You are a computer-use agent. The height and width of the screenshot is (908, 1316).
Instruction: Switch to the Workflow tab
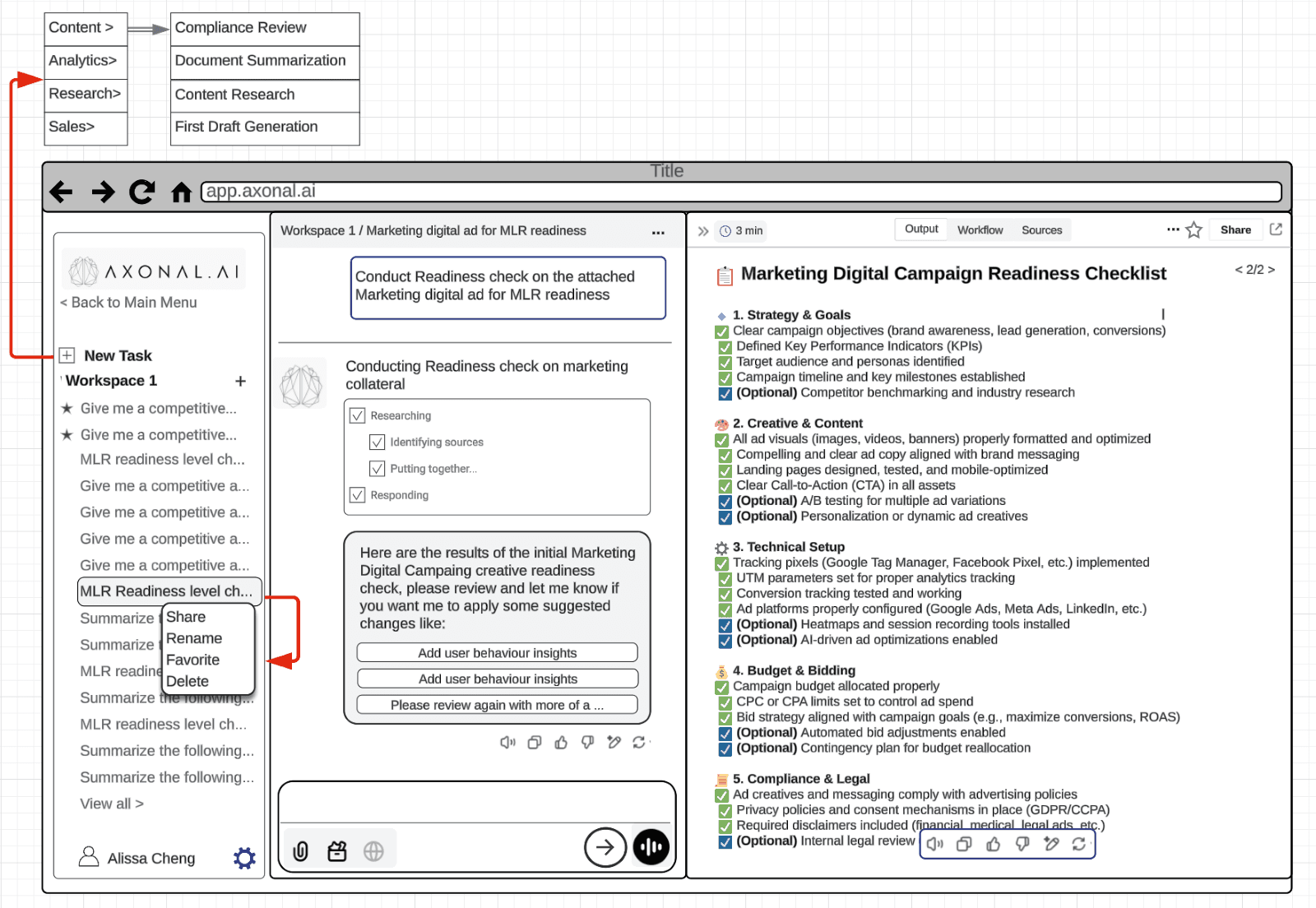click(980, 230)
